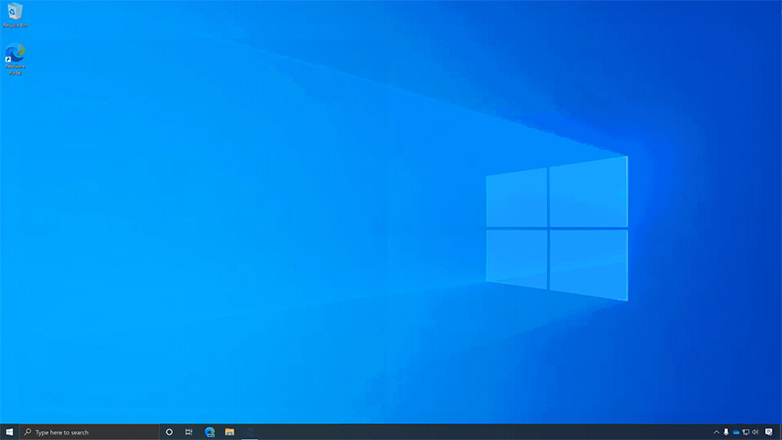Image resolution: width=782 pixels, height=440 pixels.
Task: Click the label under the Edge shortcut
Action: click(x=15, y=70)
